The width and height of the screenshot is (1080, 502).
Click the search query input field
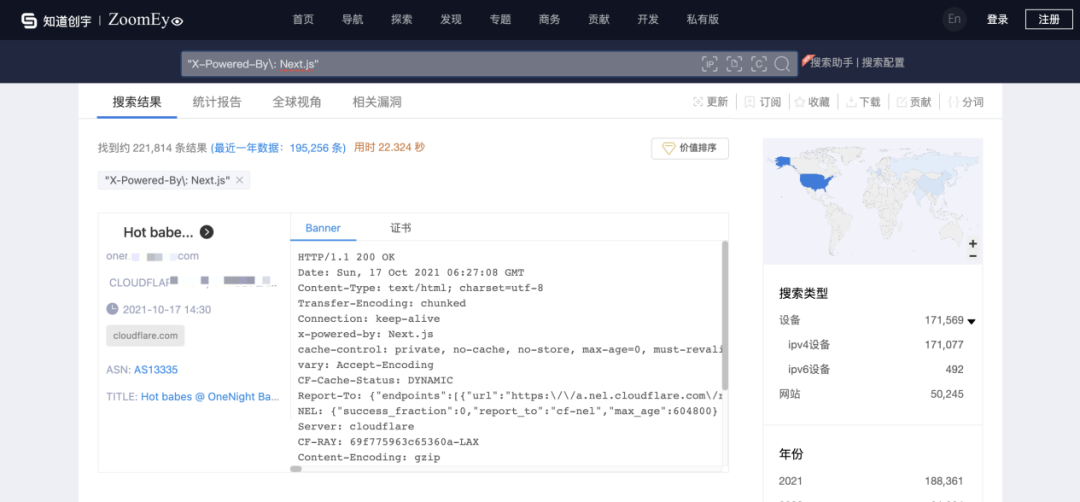(x=441, y=64)
